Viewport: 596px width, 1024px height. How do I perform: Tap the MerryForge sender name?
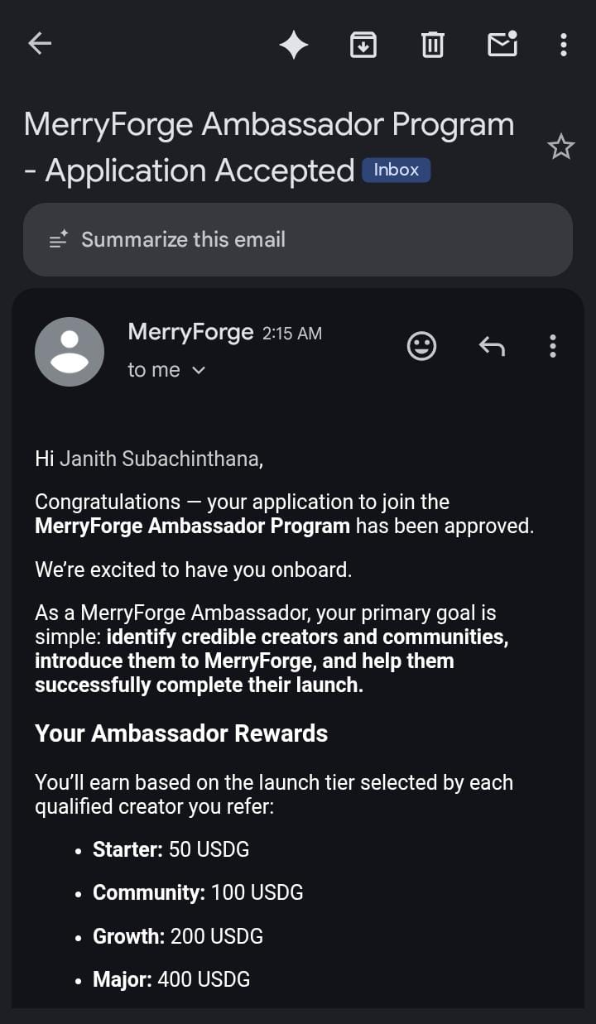click(x=190, y=332)
